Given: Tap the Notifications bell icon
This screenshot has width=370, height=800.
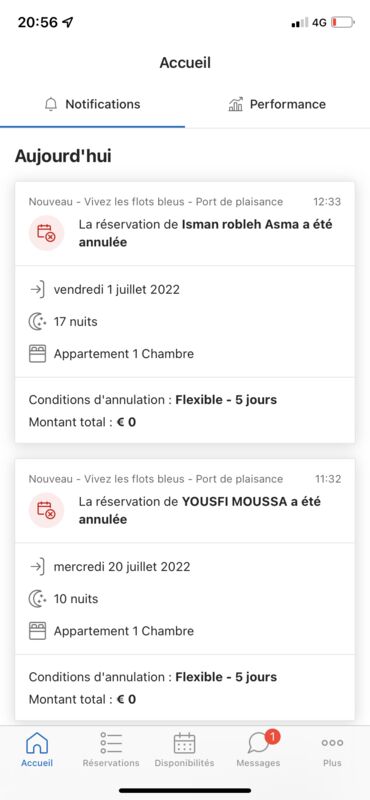Looking at the screenshot, I should point(51,105).
